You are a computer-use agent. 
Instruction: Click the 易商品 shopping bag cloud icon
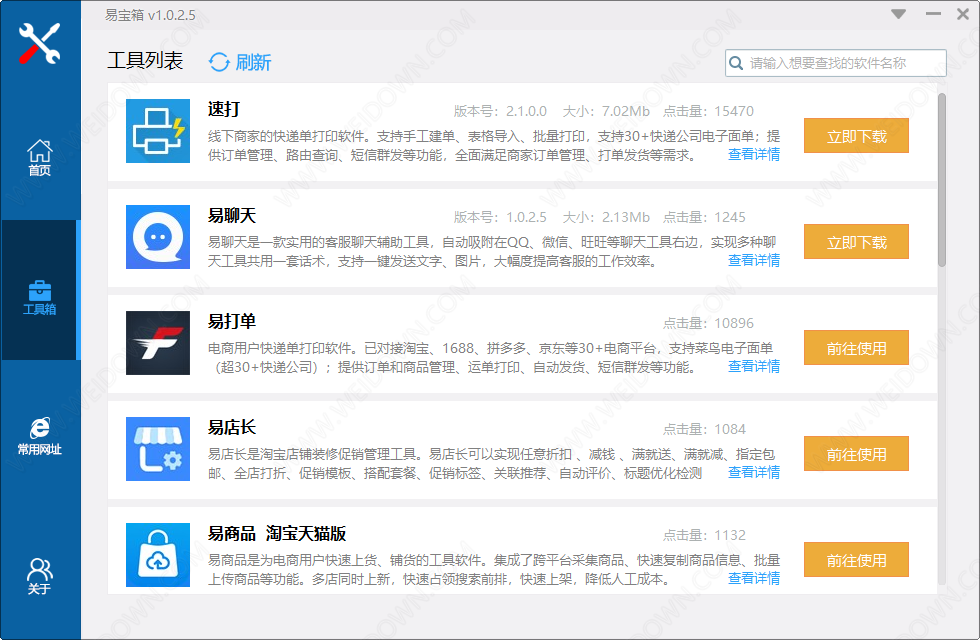pos(158,555)
